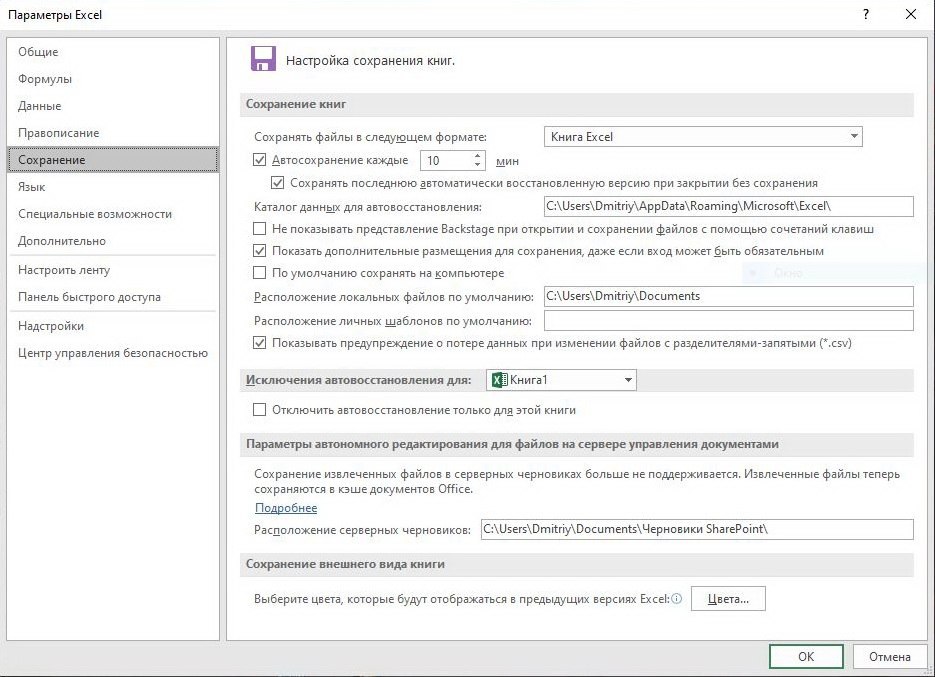The height and width of the screenshot is (677, 935).
Task: Click the Отмена button
Action: coord(889,657)
